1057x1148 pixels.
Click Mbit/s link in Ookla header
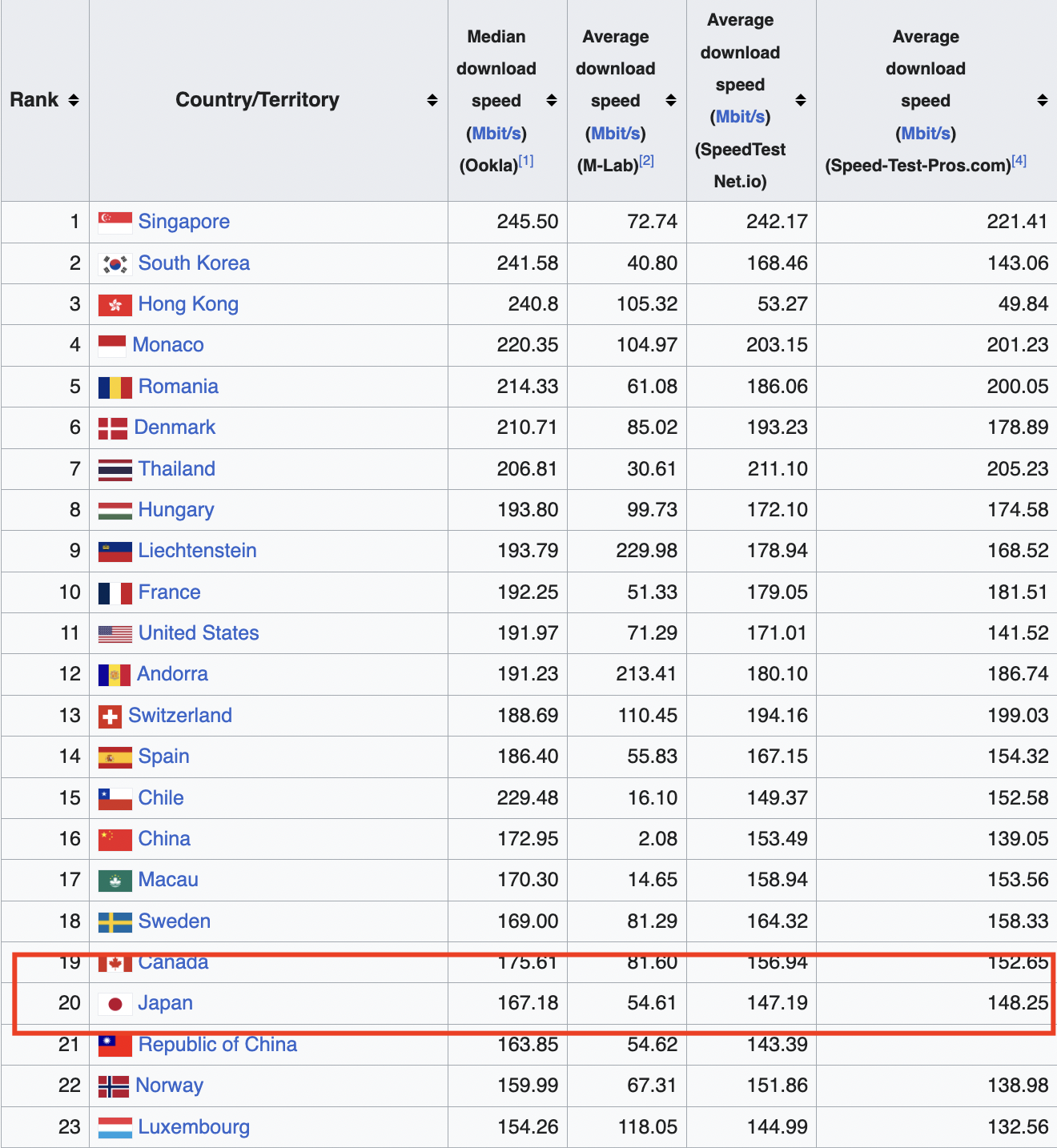[x=496, y=133]
